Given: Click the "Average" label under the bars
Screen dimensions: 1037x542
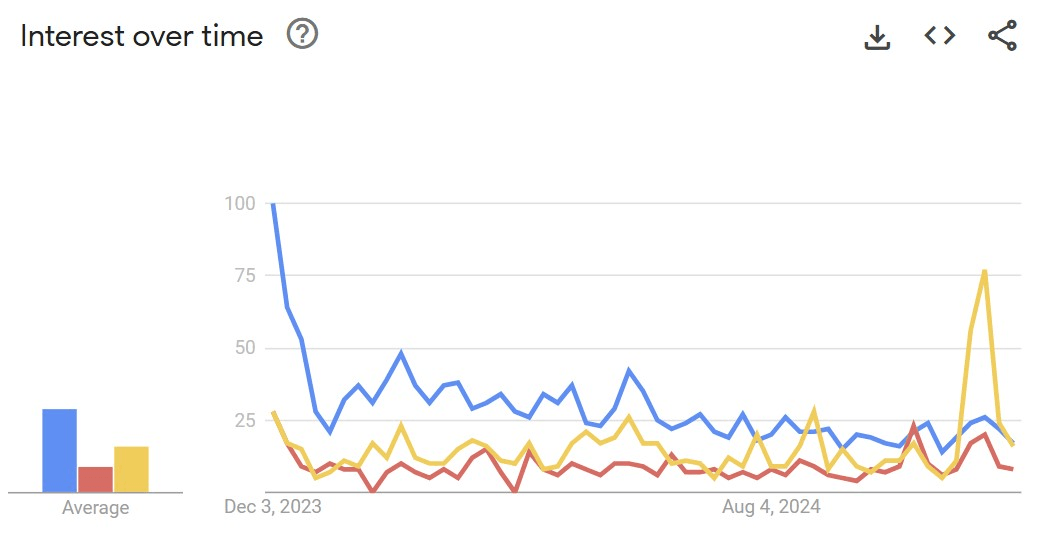Looking at the screenshot, I should coord(96,508).
